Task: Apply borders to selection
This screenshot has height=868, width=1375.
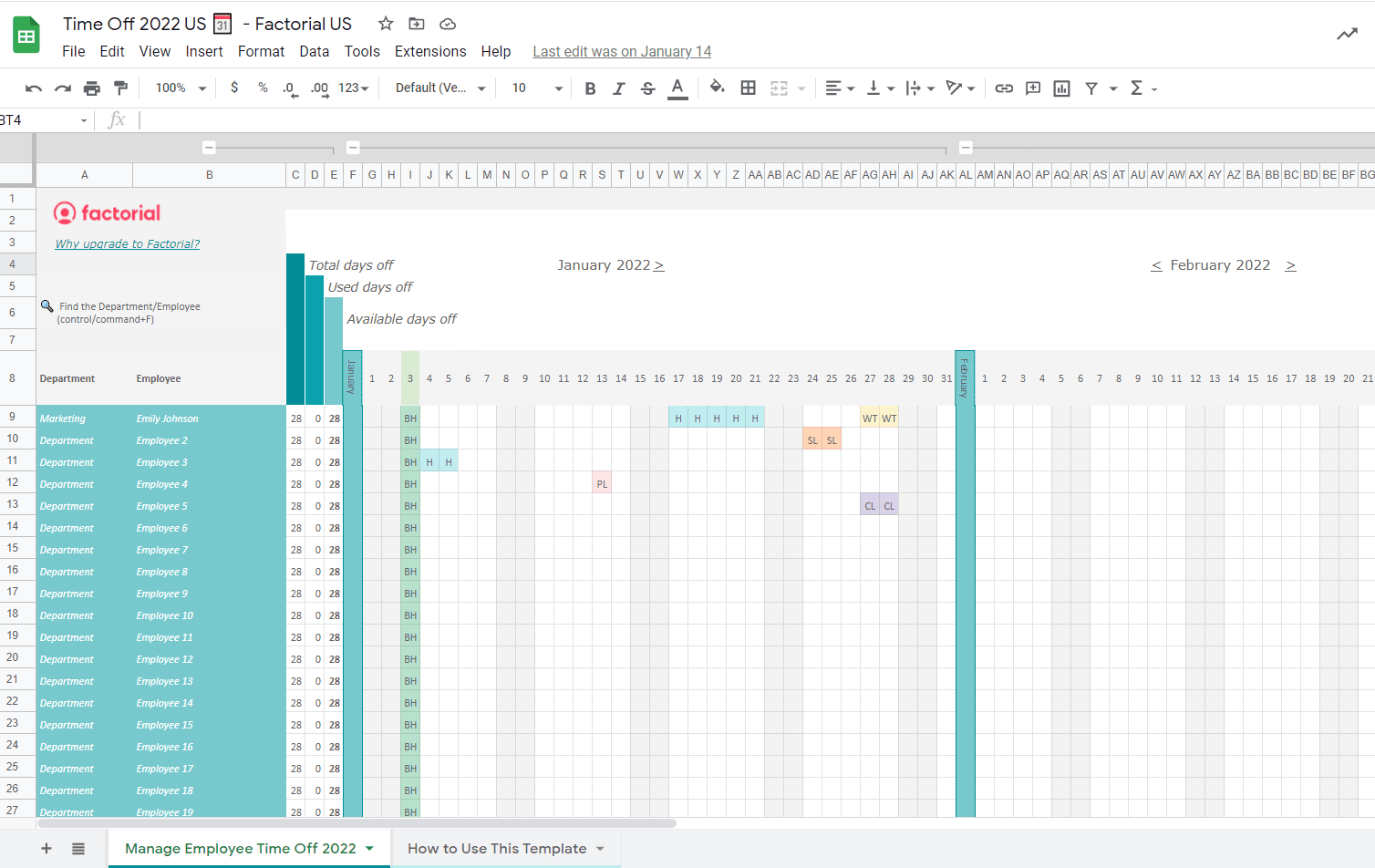Action: coord(748,88)
